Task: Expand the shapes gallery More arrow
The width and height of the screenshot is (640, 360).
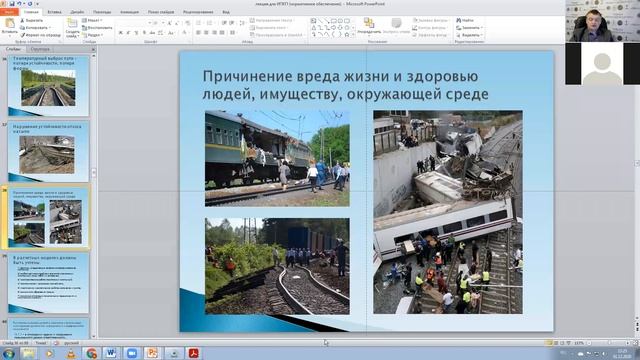Action: (353, 35)
